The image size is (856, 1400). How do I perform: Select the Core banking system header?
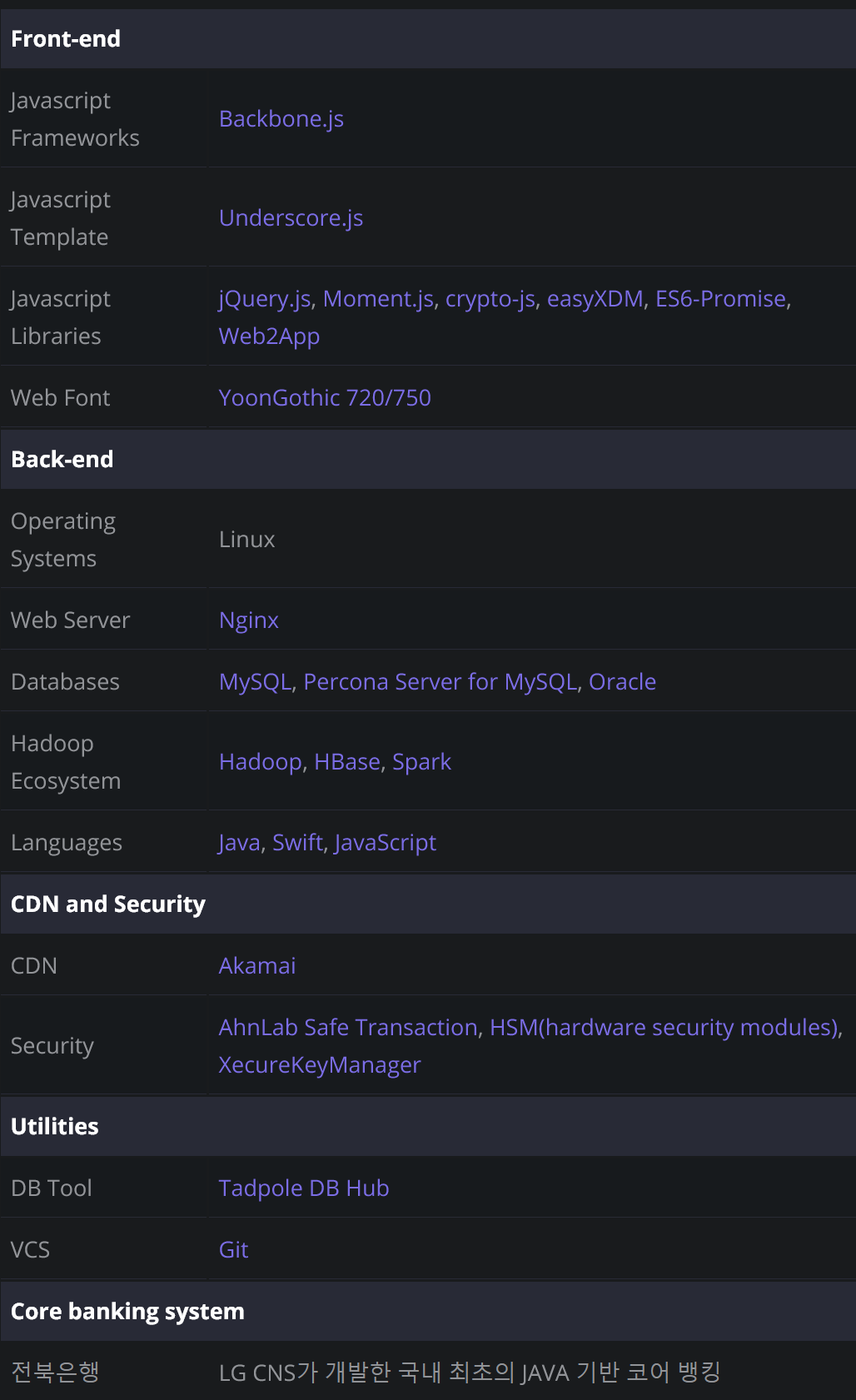tap(428, 1312)
